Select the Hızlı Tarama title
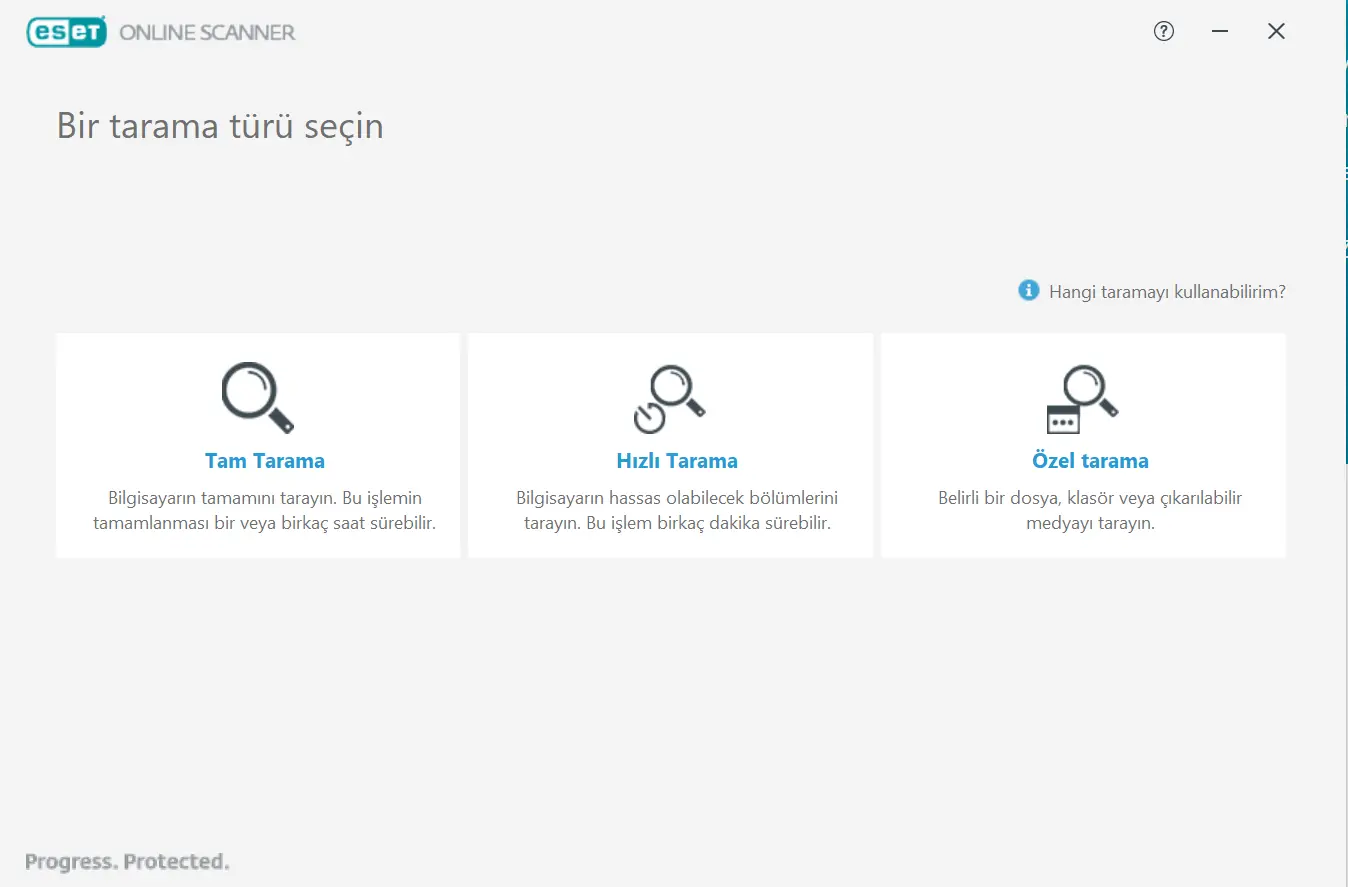Screen dimensions: 1348x887 point(677,461)
